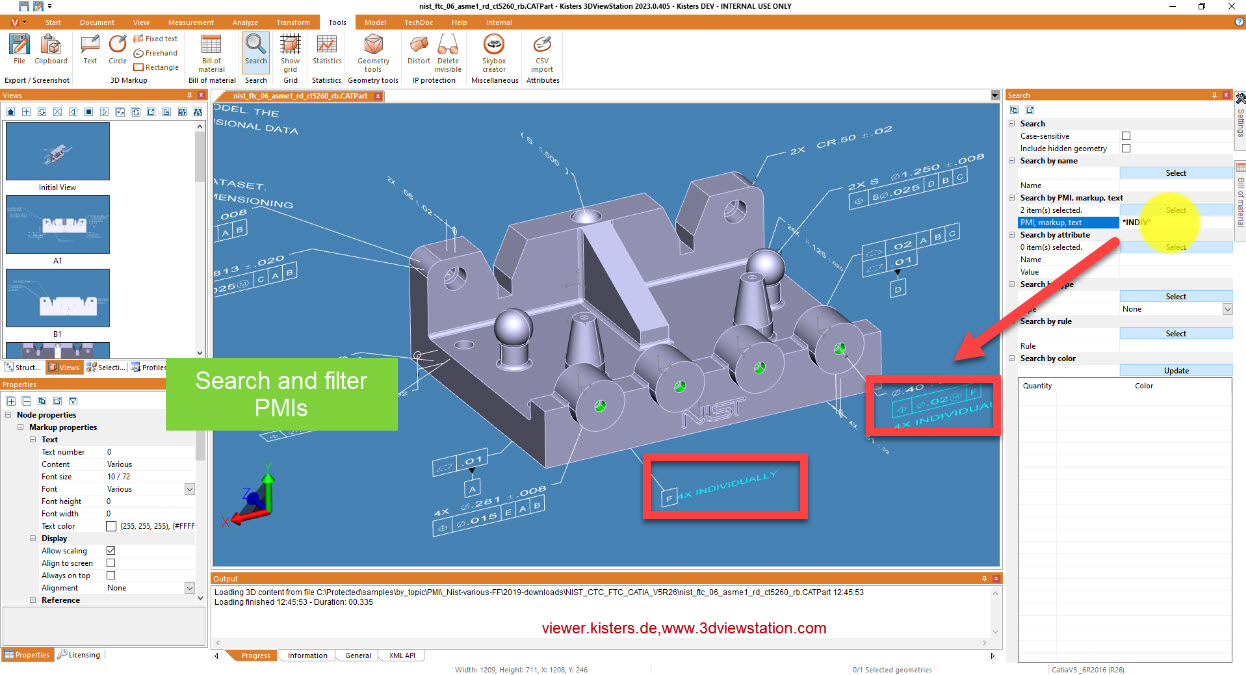Image resolution: width=1246 pixels, height=675 pixels.
Task: Choose the Freehand markup tool
Action: click(155, 53)
